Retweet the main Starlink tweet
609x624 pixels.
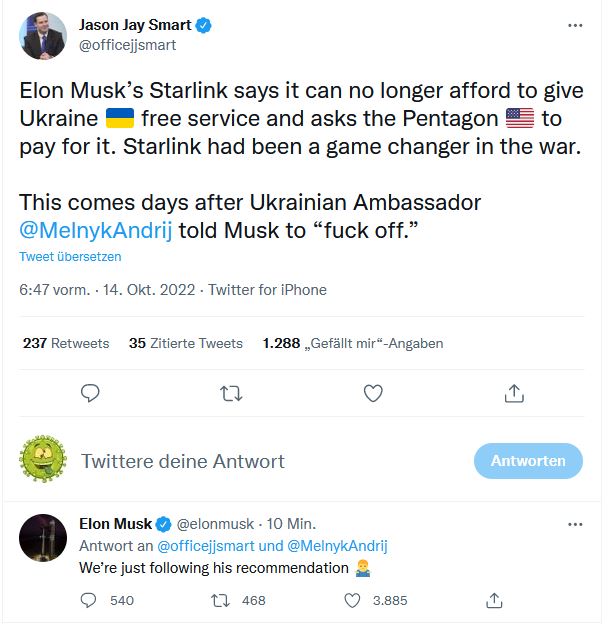[x=231, y=394]
